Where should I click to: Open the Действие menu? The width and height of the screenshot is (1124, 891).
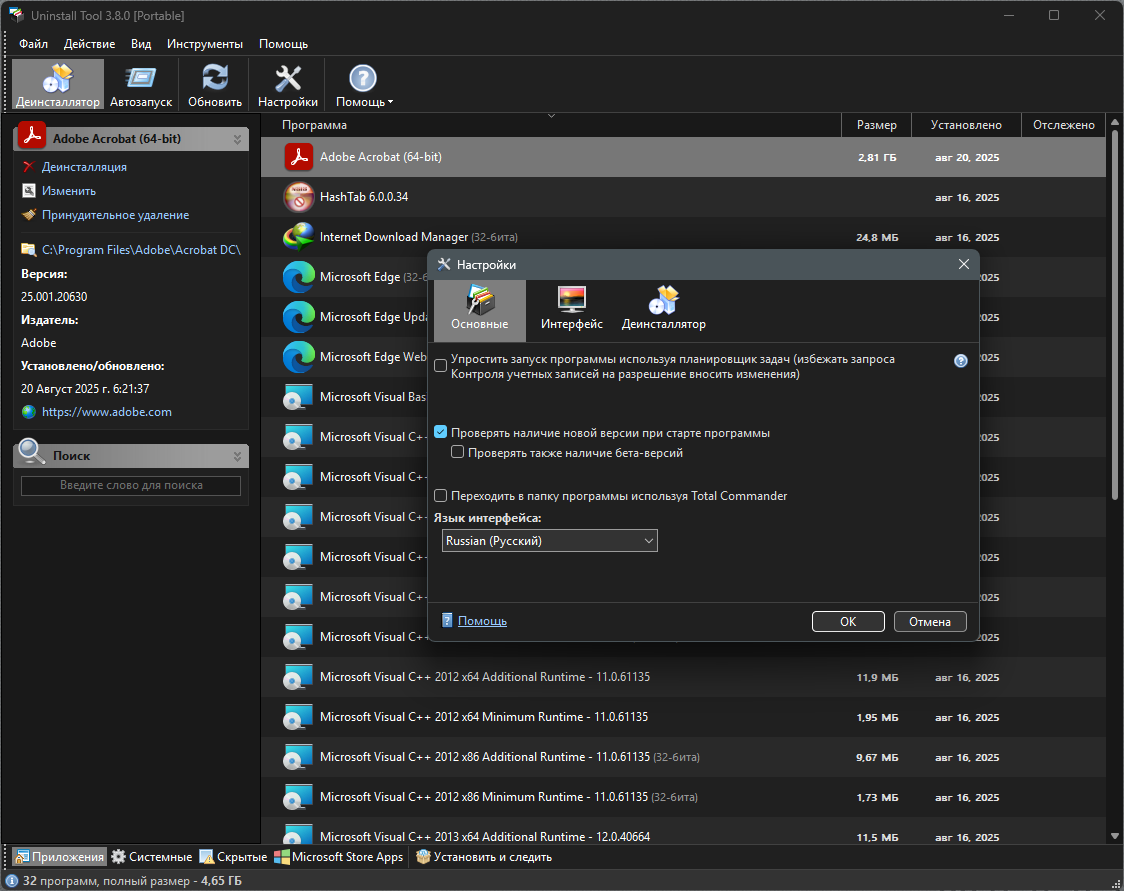pos(89,44)
